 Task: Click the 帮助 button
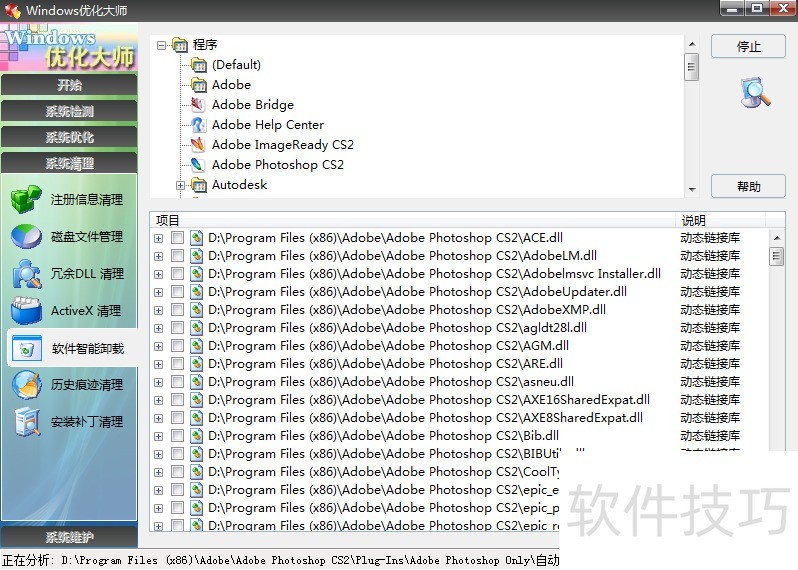[x=748, y=186]
